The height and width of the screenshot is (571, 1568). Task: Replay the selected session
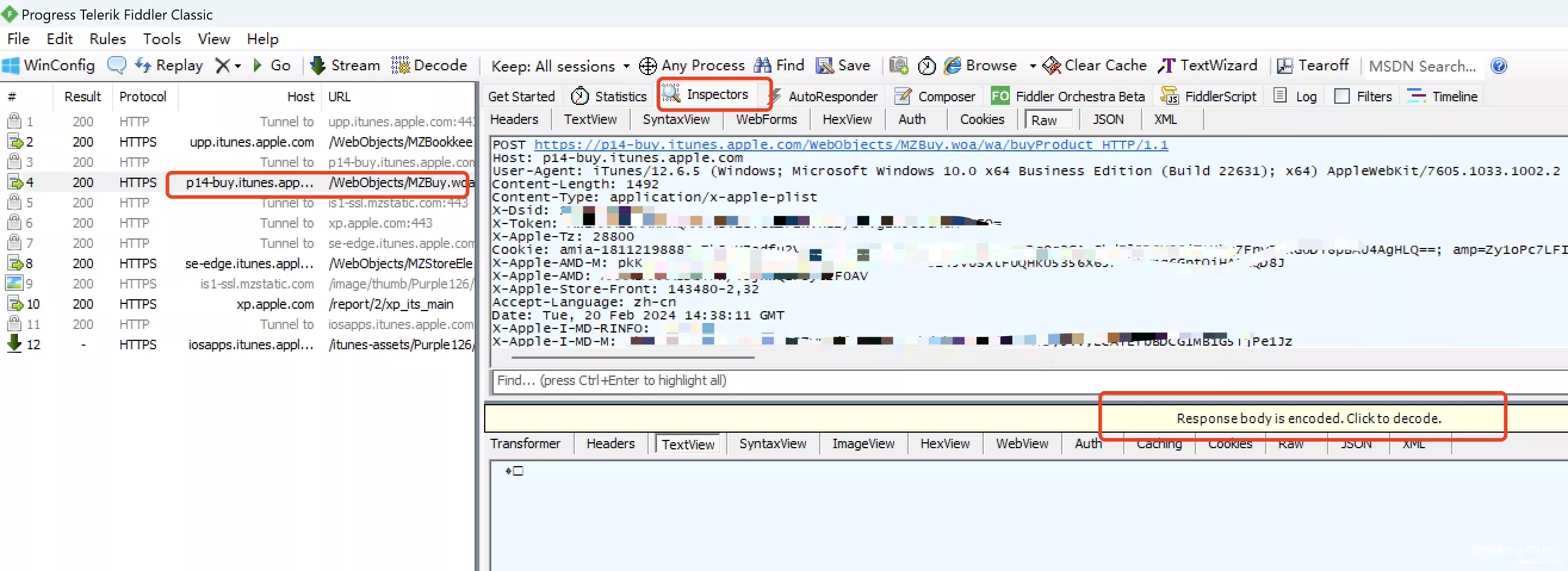click(x=169, y=65)
